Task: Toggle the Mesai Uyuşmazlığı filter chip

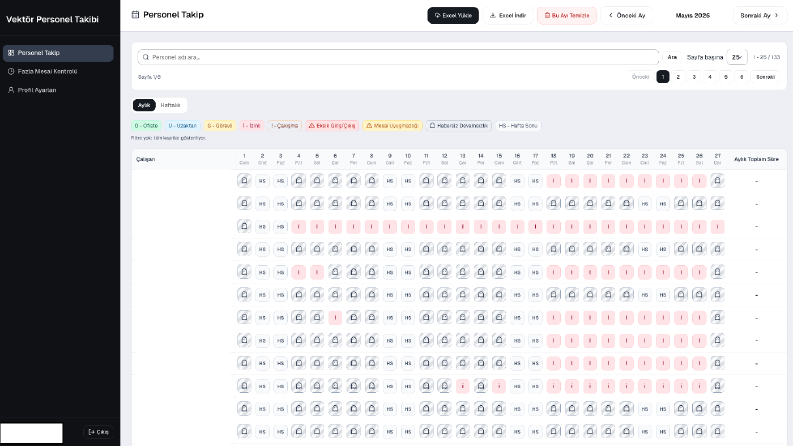Action: pyautogui.click(x=392, y=125)
